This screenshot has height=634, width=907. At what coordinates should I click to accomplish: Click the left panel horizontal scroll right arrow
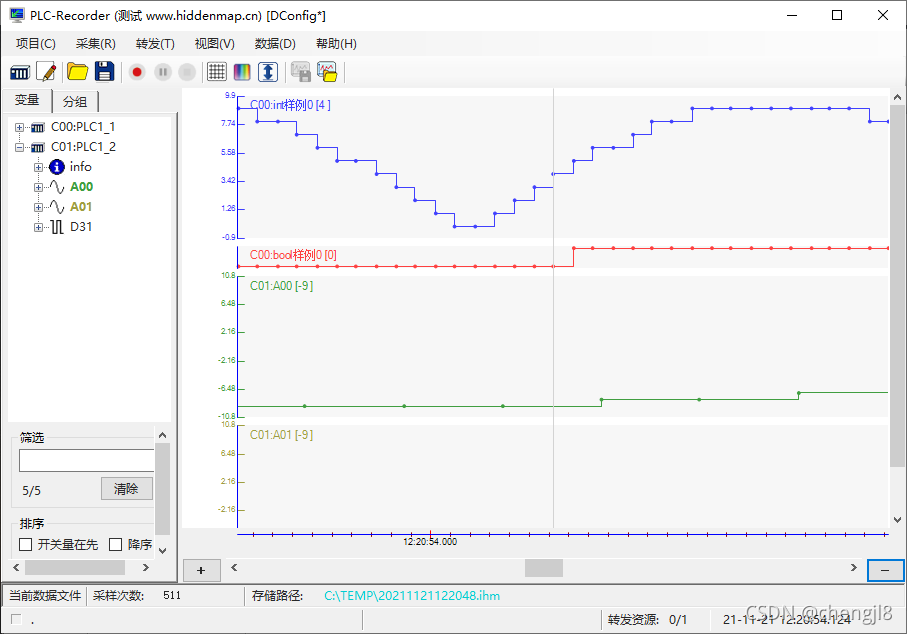tap(146, 567)
